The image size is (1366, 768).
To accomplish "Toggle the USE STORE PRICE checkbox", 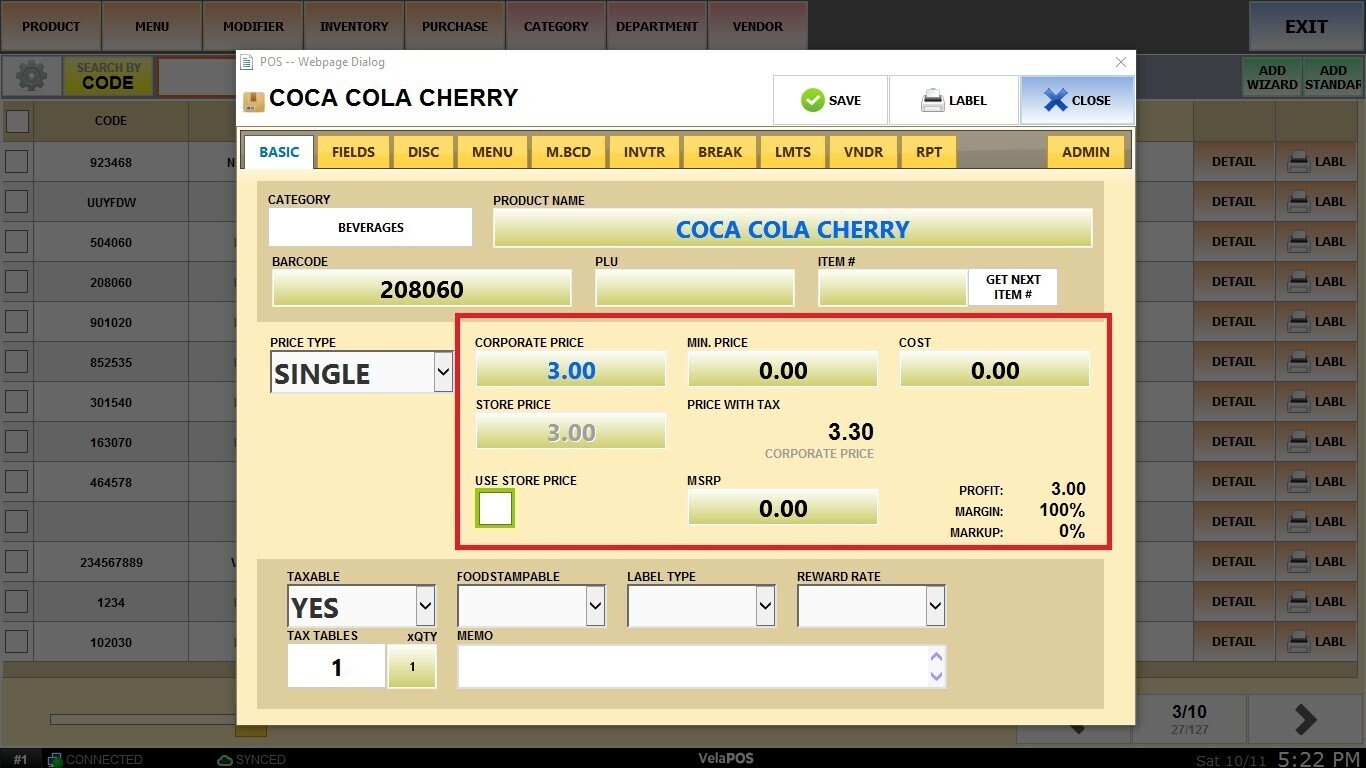I will (x=495, y=509).
